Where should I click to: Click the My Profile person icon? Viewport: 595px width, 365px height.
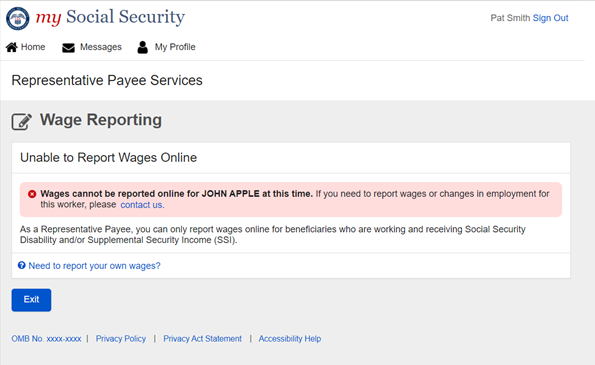tap(143, 47)
